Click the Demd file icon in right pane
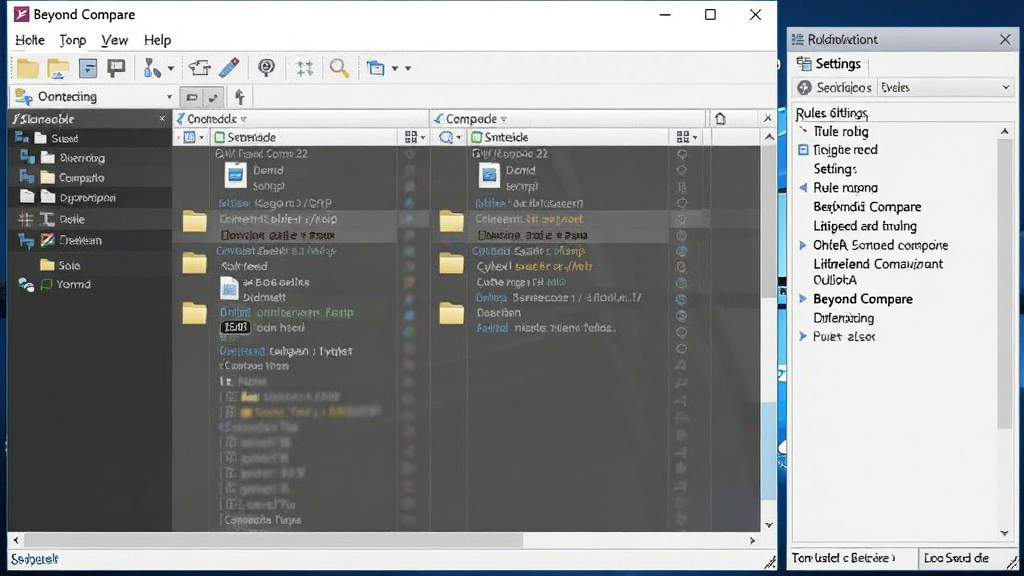 tap(488, 175)
